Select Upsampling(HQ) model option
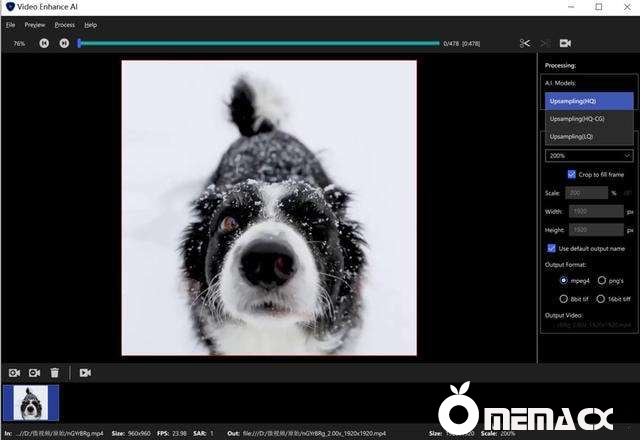 (x=589, y=101)
